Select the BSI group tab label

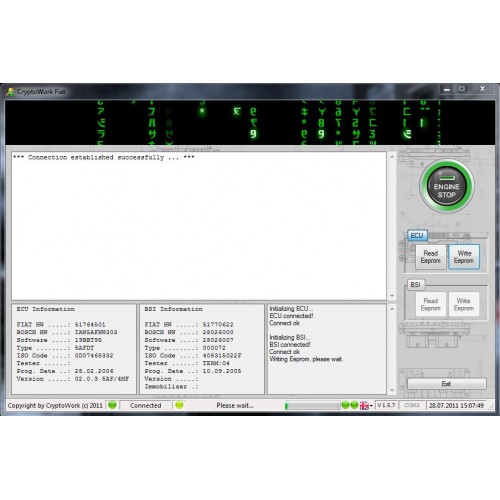pyautogui.click(x=415, y=285)
